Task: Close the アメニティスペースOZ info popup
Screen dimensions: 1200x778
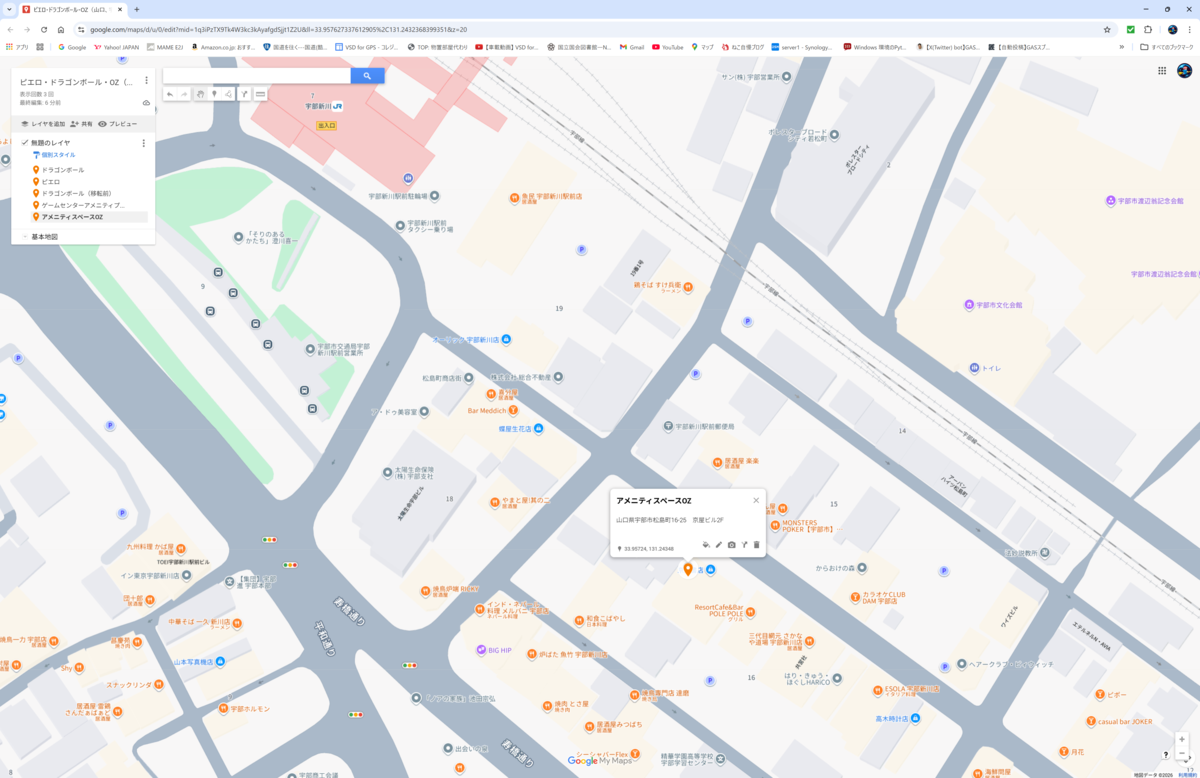Action: tap(756, 500)
